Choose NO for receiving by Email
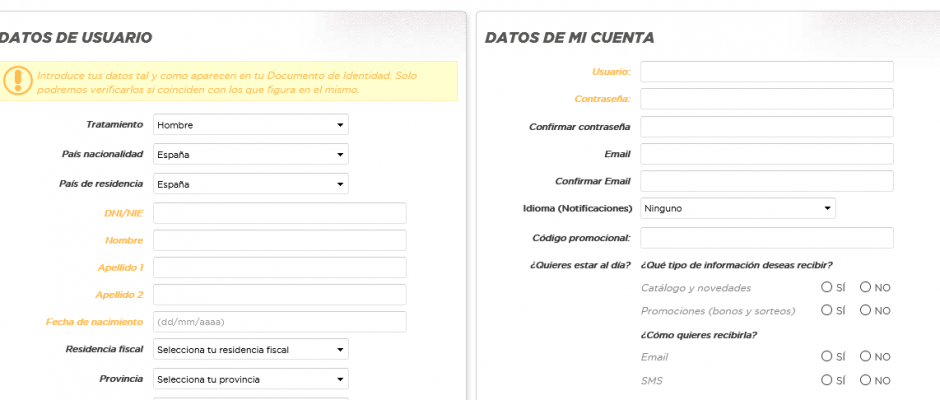This screenshot has width=940, height=400. point(865,356)
